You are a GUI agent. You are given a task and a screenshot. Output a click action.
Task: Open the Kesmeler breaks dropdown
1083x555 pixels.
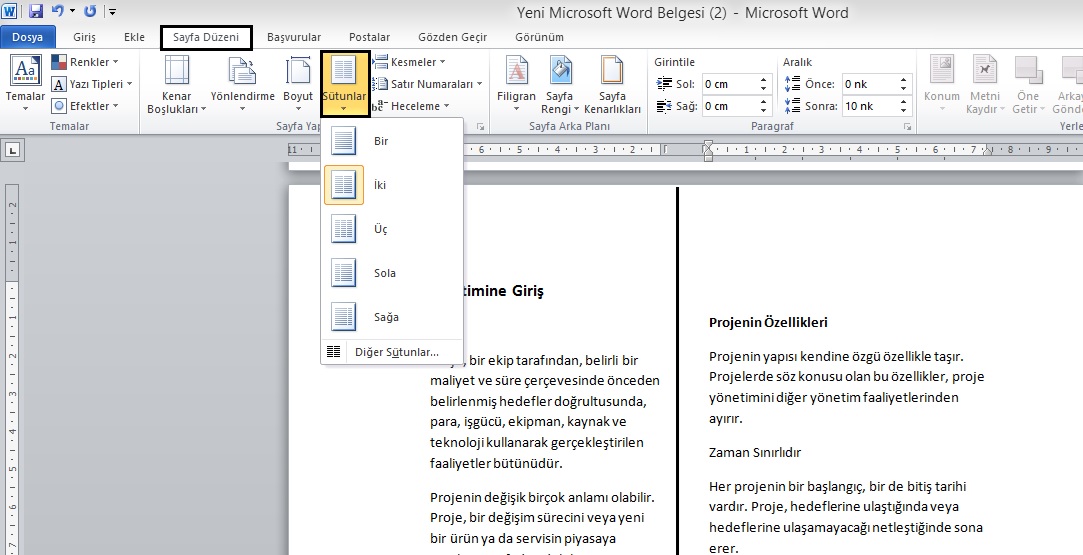pos(409,62)
